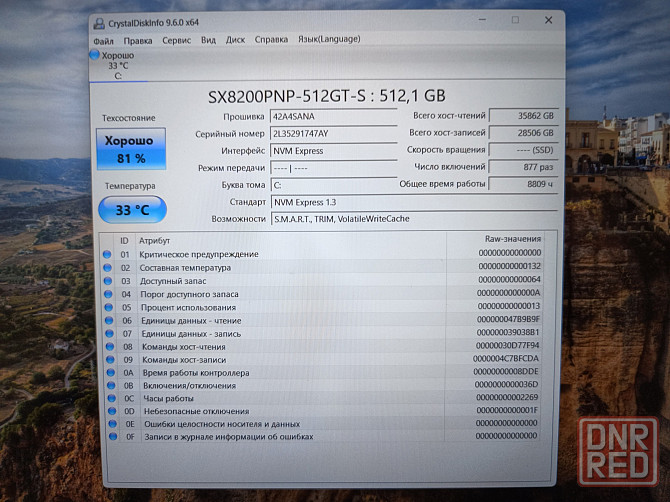Click the rotation speed value ---- (SSD)
670x502 pixels.
pos(523,150)
